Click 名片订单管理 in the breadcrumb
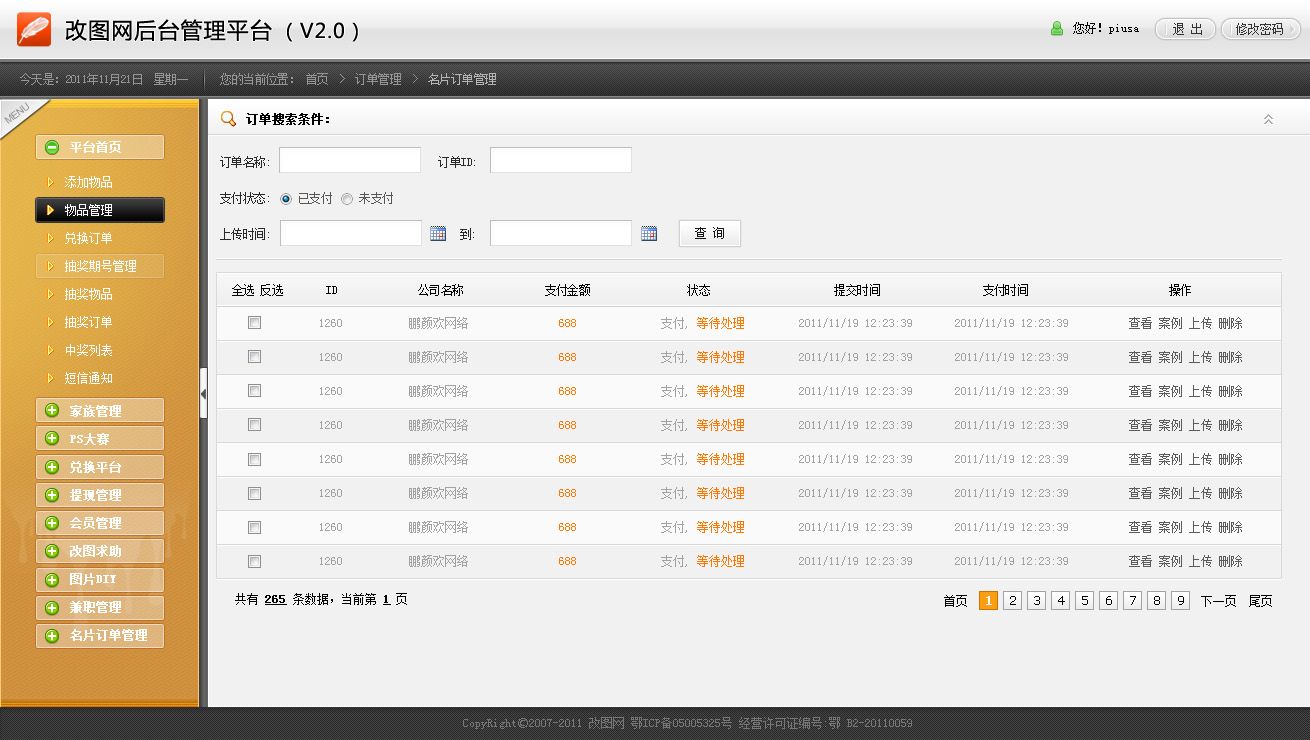 [x=462, y=79]
